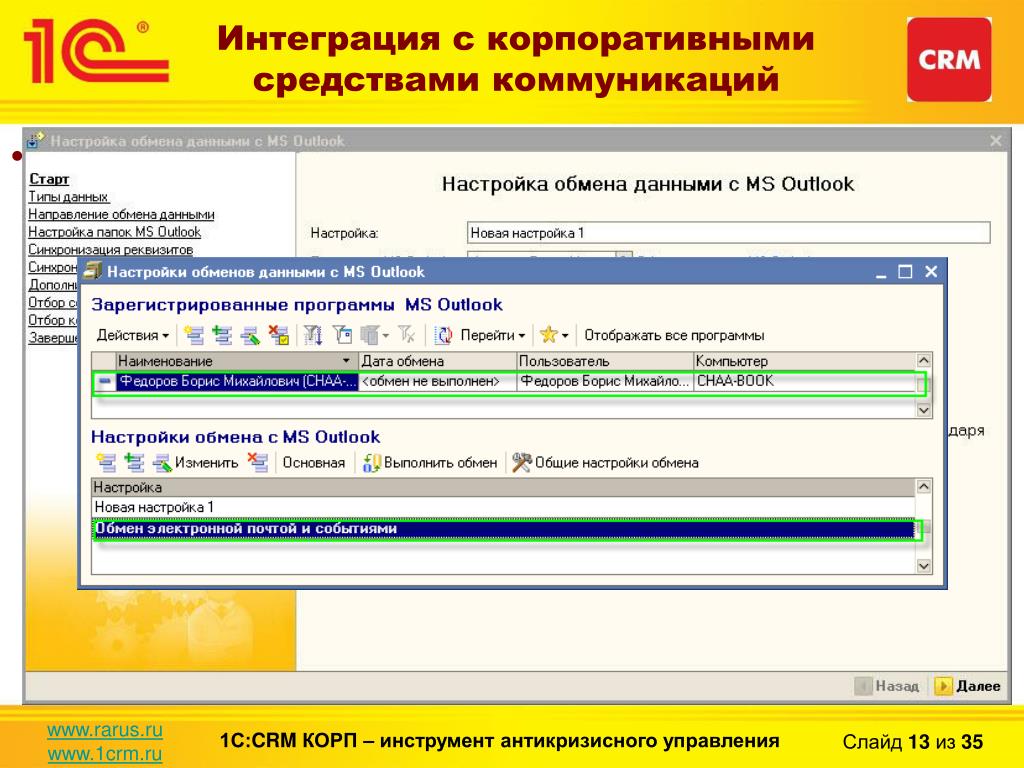Click the CHAA-BOOK computer cell

click(805, 381)
